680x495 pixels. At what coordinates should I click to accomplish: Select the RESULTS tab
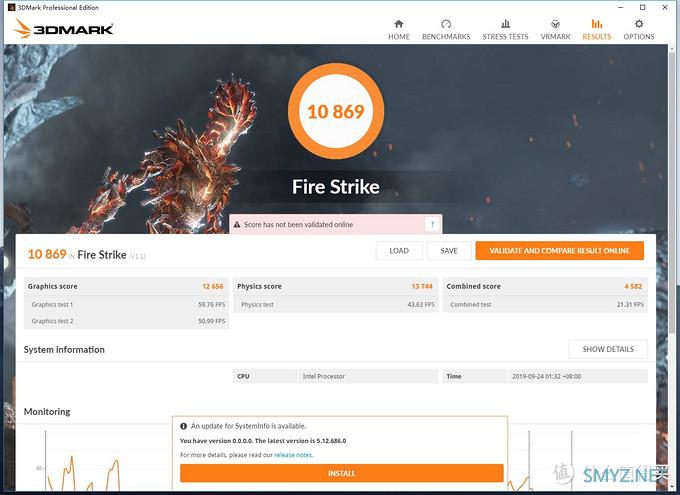597,30
